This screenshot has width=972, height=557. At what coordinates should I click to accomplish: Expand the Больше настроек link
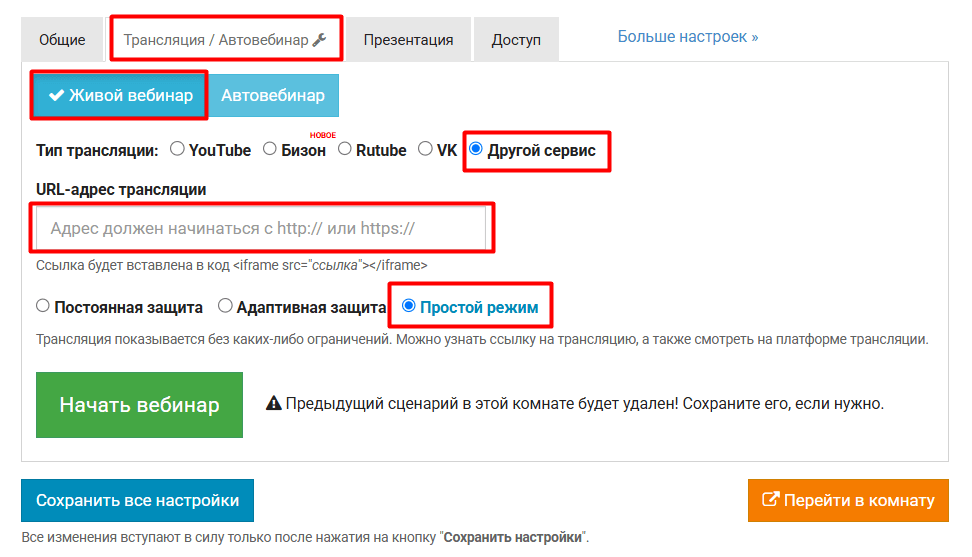[x=688, y=37]
